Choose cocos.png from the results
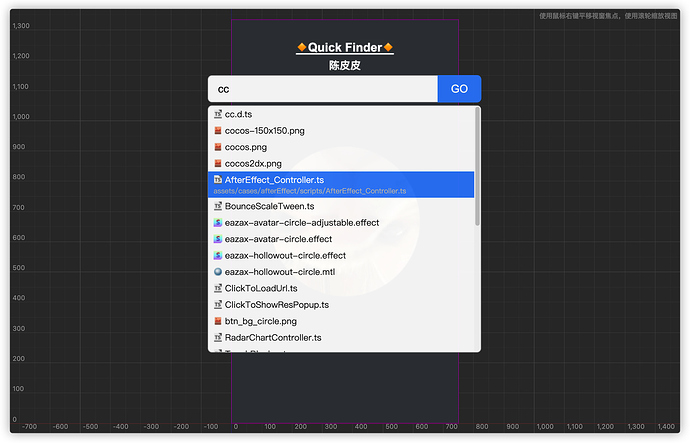 (341, 147)
